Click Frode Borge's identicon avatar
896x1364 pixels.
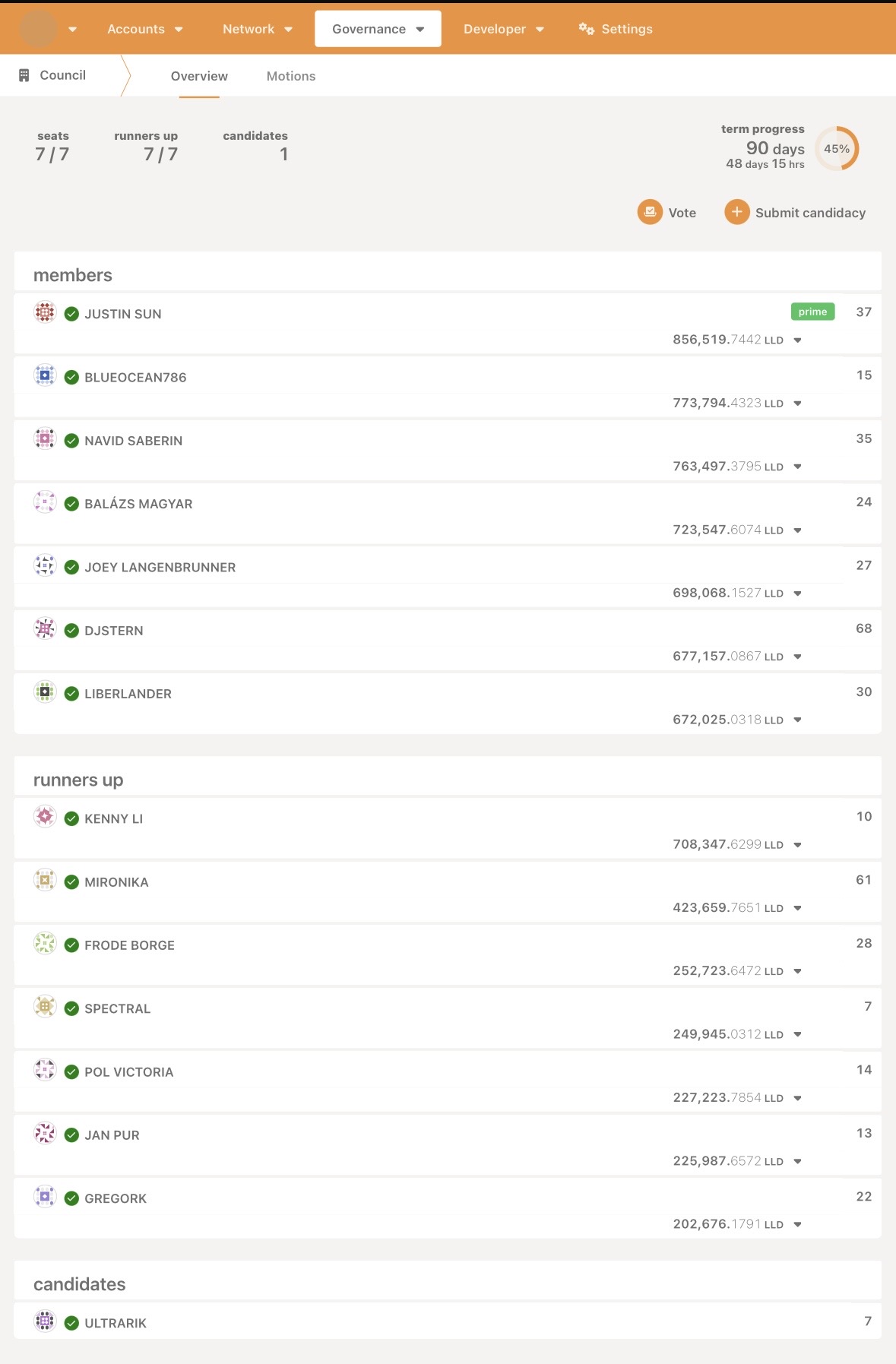point(45,944)
